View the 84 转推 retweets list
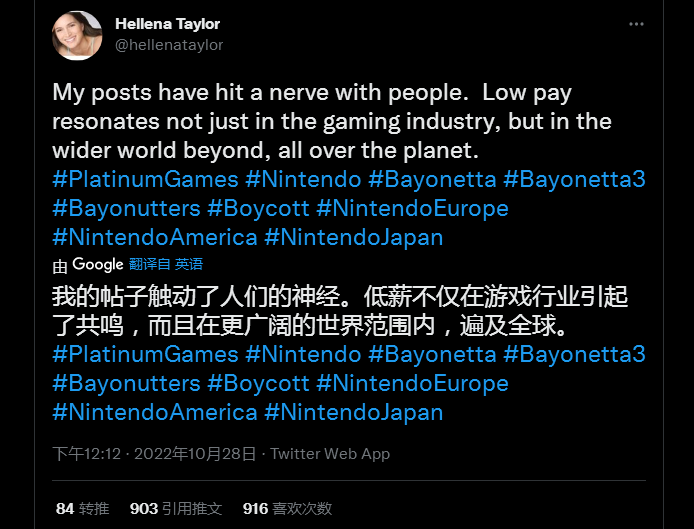The height and width of the screenshot is (529, 694). (82, 509)
